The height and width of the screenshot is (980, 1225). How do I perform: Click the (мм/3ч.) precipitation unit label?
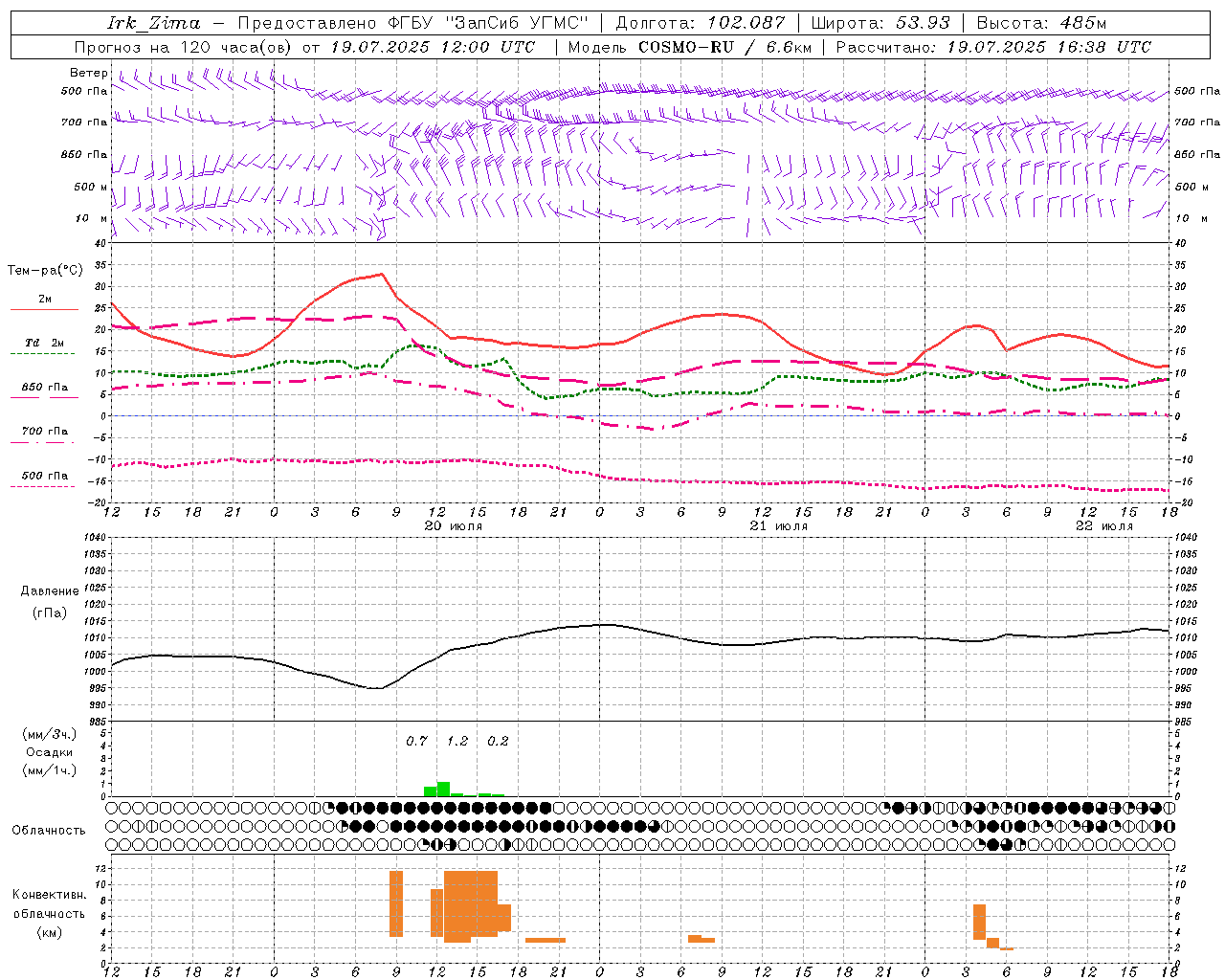[50, 735]
